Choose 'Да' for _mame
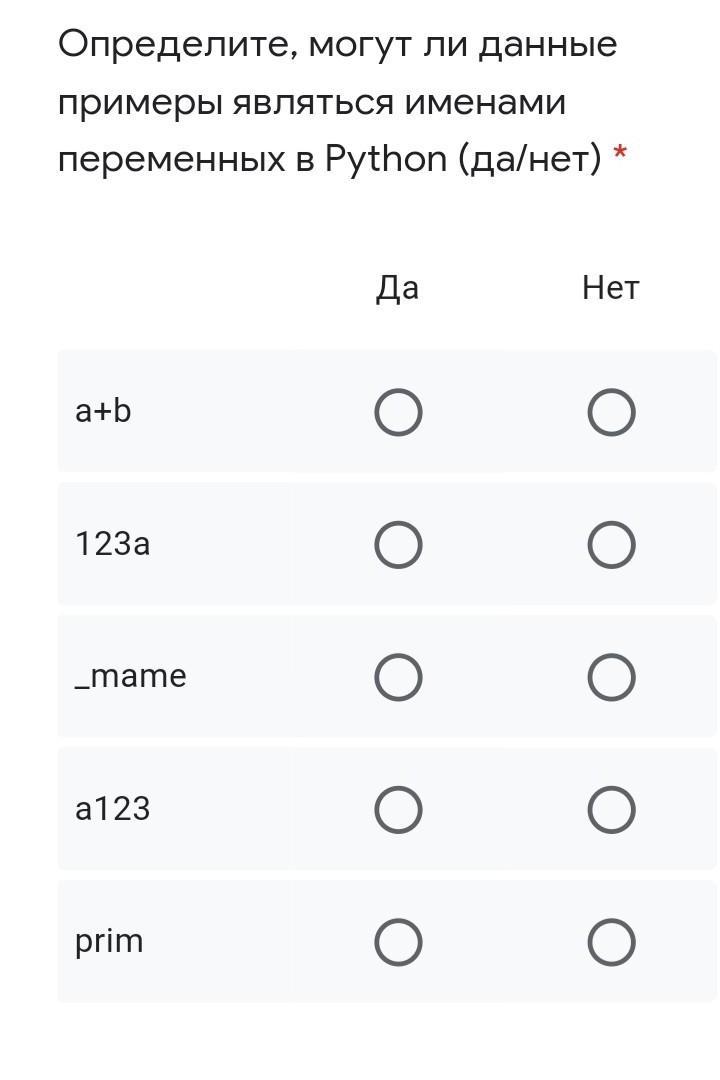The height and width of the screenshot is (1080, 720). pyautogui.click(x=398, y=678)
